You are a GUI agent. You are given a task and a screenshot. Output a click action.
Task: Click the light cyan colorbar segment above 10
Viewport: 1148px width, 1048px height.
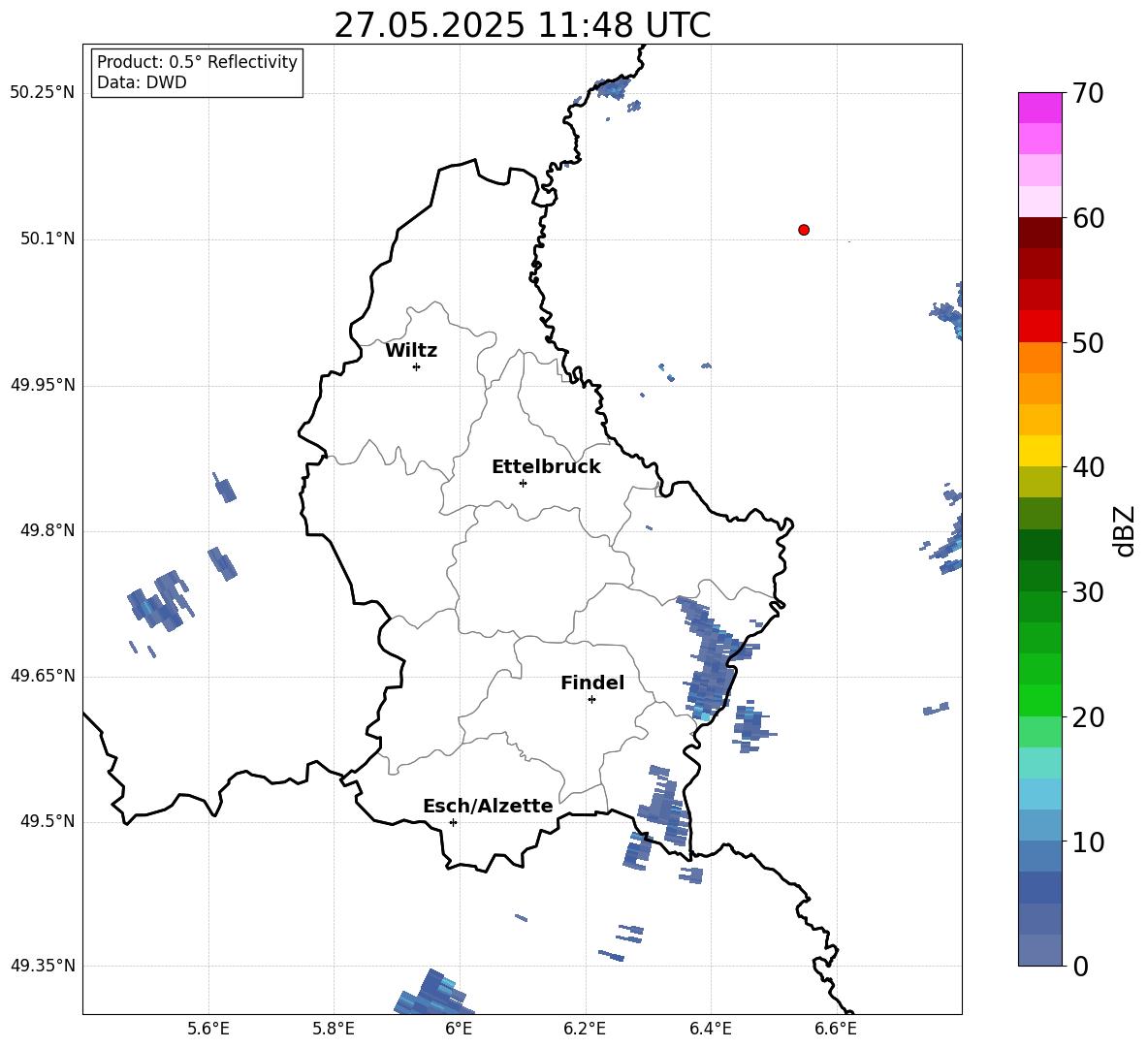click(x=1040, y=794)
